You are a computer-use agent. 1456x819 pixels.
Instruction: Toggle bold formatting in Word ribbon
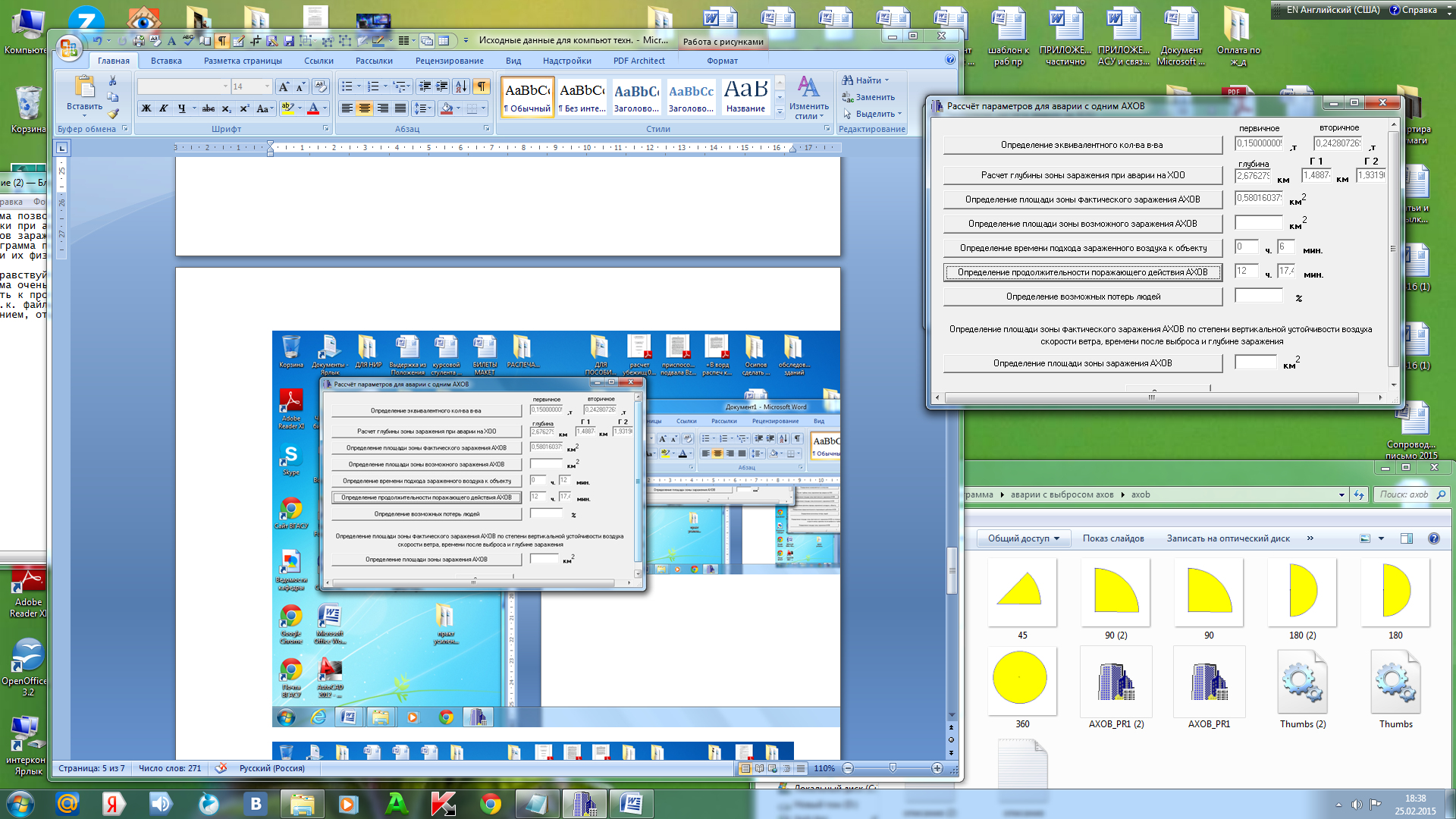point(146,108)
